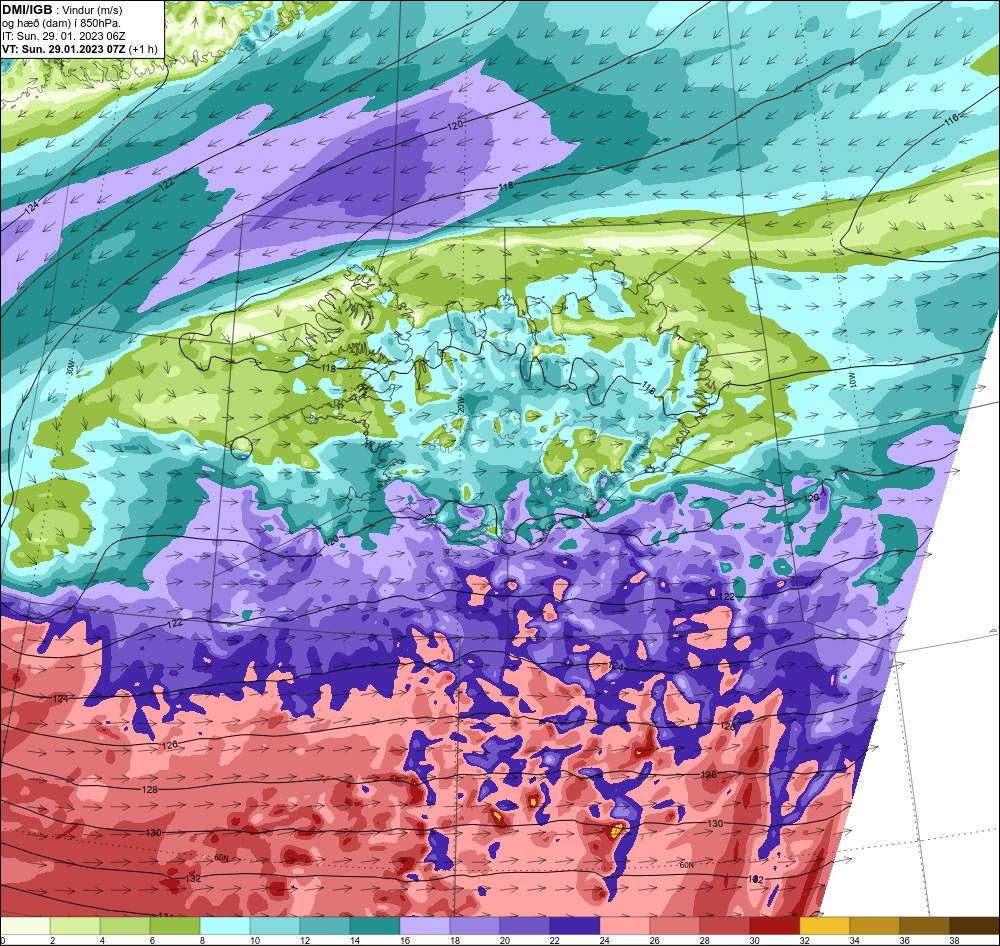Viewport: 1000px width, 946px height.
Task: Pick the dark red swatch between 30 and 32
Action: point(774,926)
